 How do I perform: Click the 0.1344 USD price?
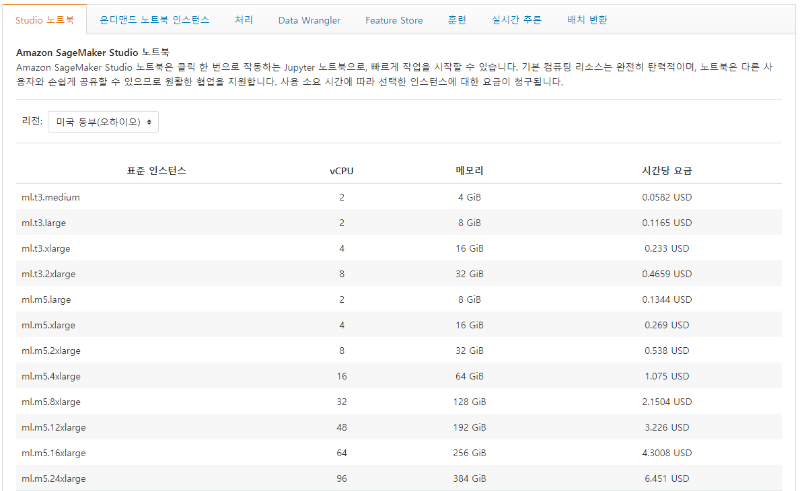click(667, 300)
